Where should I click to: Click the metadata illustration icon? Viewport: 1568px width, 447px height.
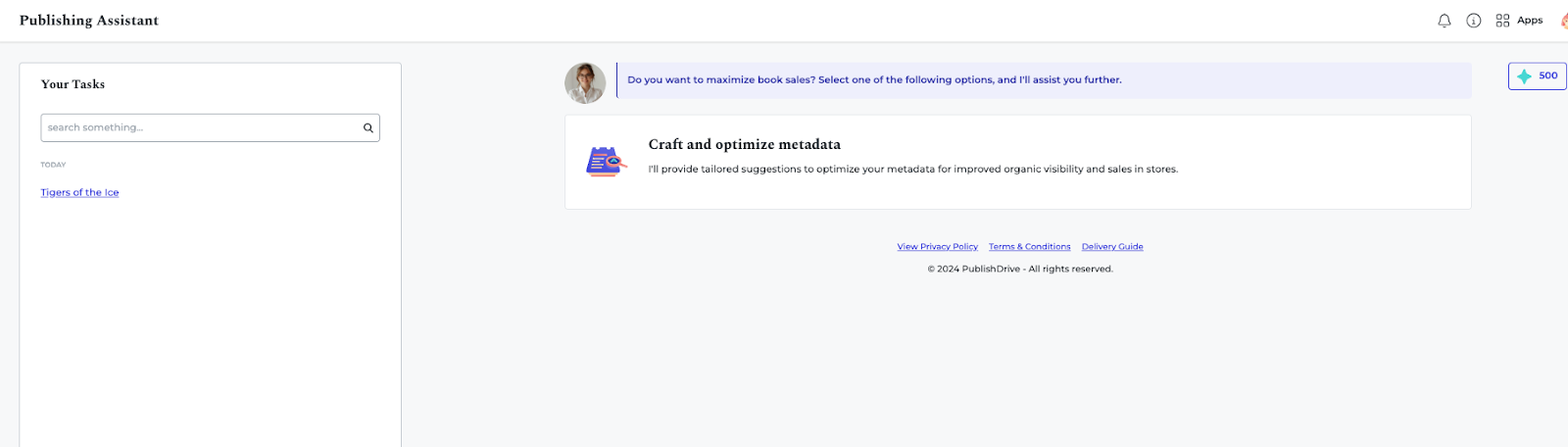[x=606, y=161]
